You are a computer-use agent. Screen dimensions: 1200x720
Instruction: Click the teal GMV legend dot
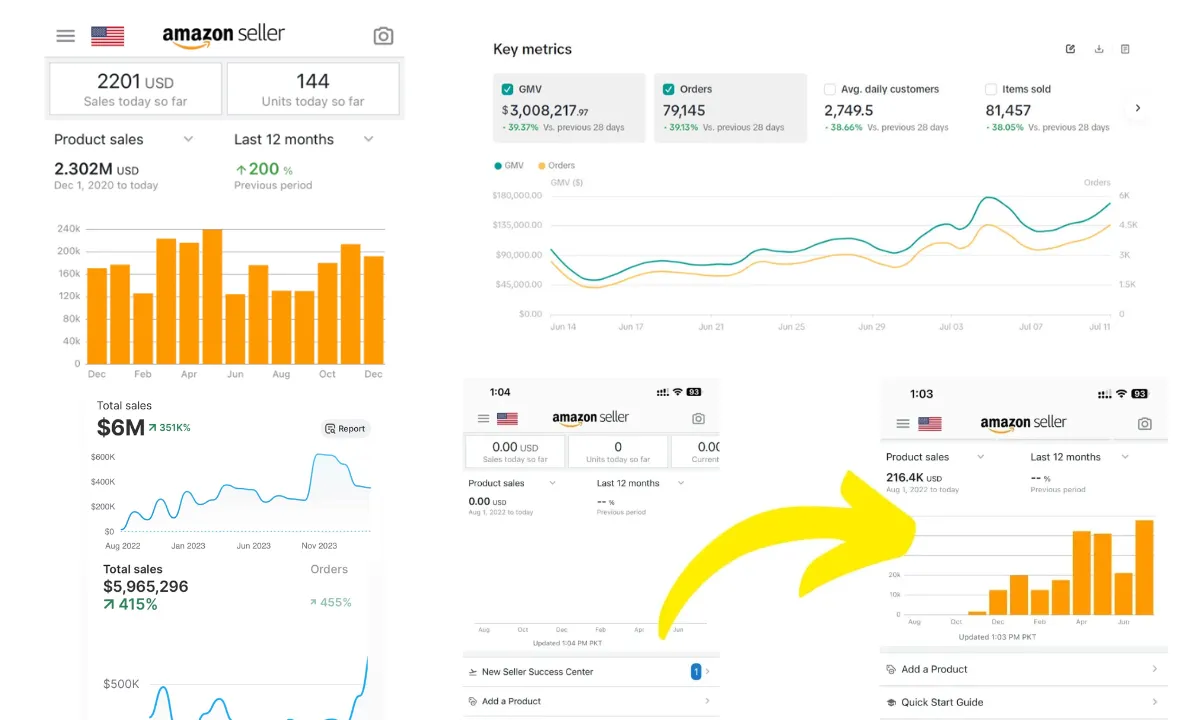pos(498,165)
